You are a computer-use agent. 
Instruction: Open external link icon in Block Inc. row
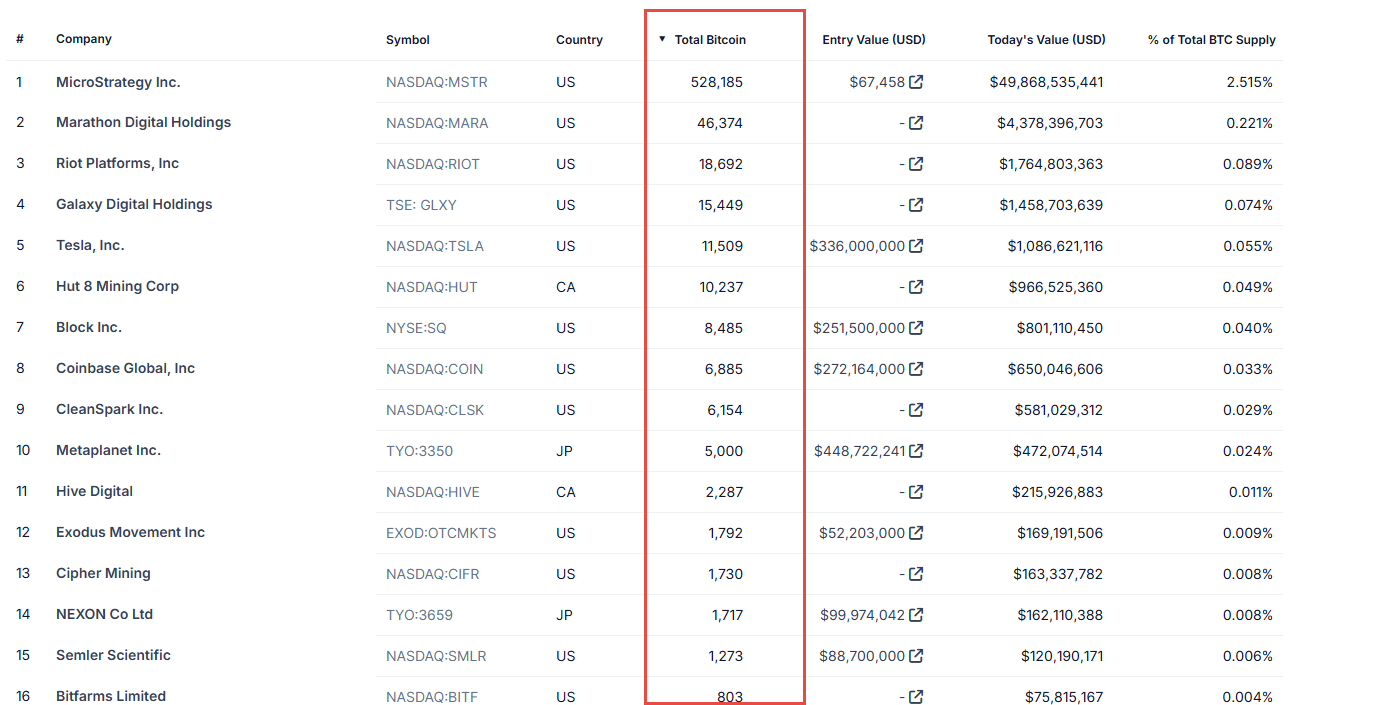(x=916, y=328)
